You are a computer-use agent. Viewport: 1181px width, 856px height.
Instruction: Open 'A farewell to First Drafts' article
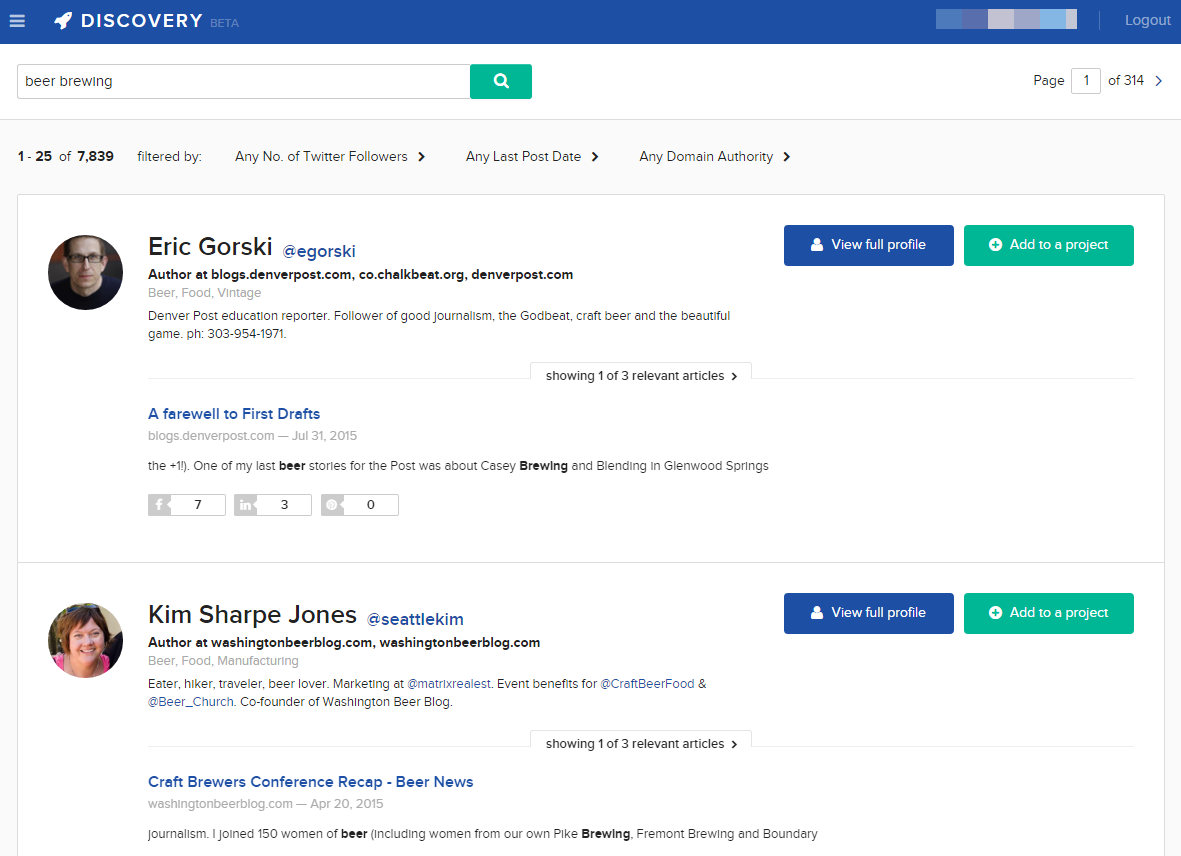234,414
